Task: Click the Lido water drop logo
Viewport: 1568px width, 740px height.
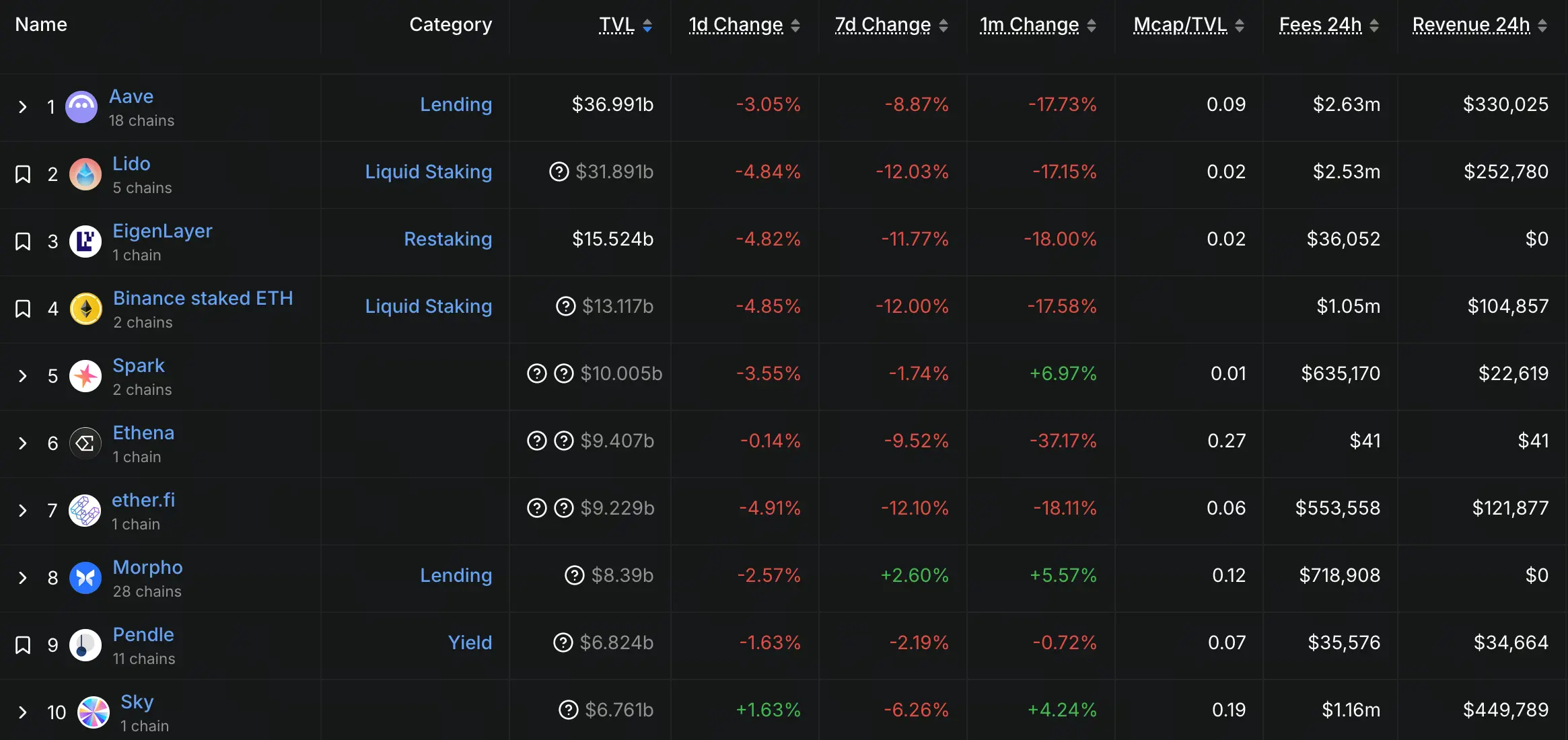Action: coord(85,174)
